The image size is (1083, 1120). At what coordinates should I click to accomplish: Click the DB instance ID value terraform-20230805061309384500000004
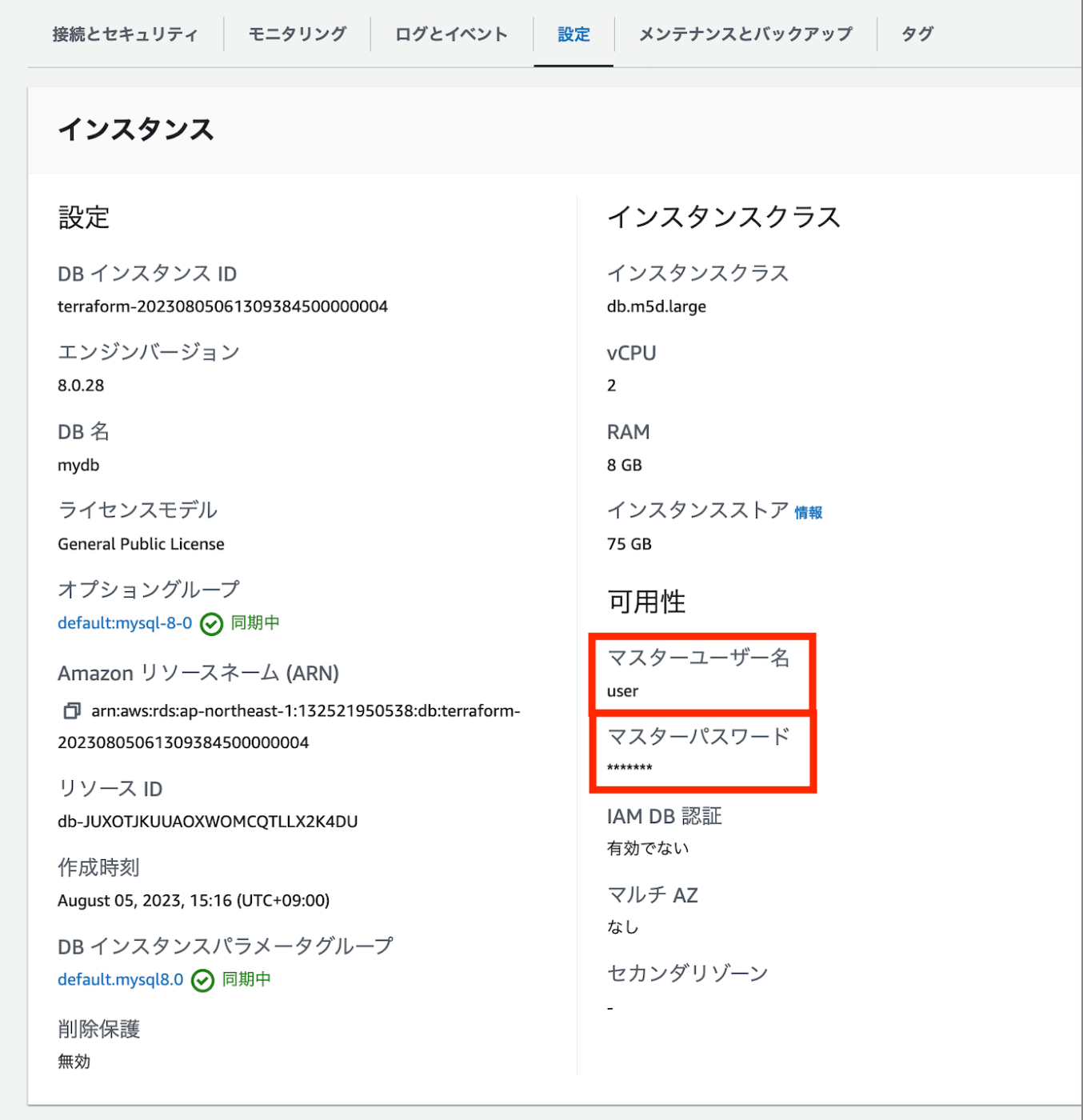pyautogui.click(x=222, y=306)
